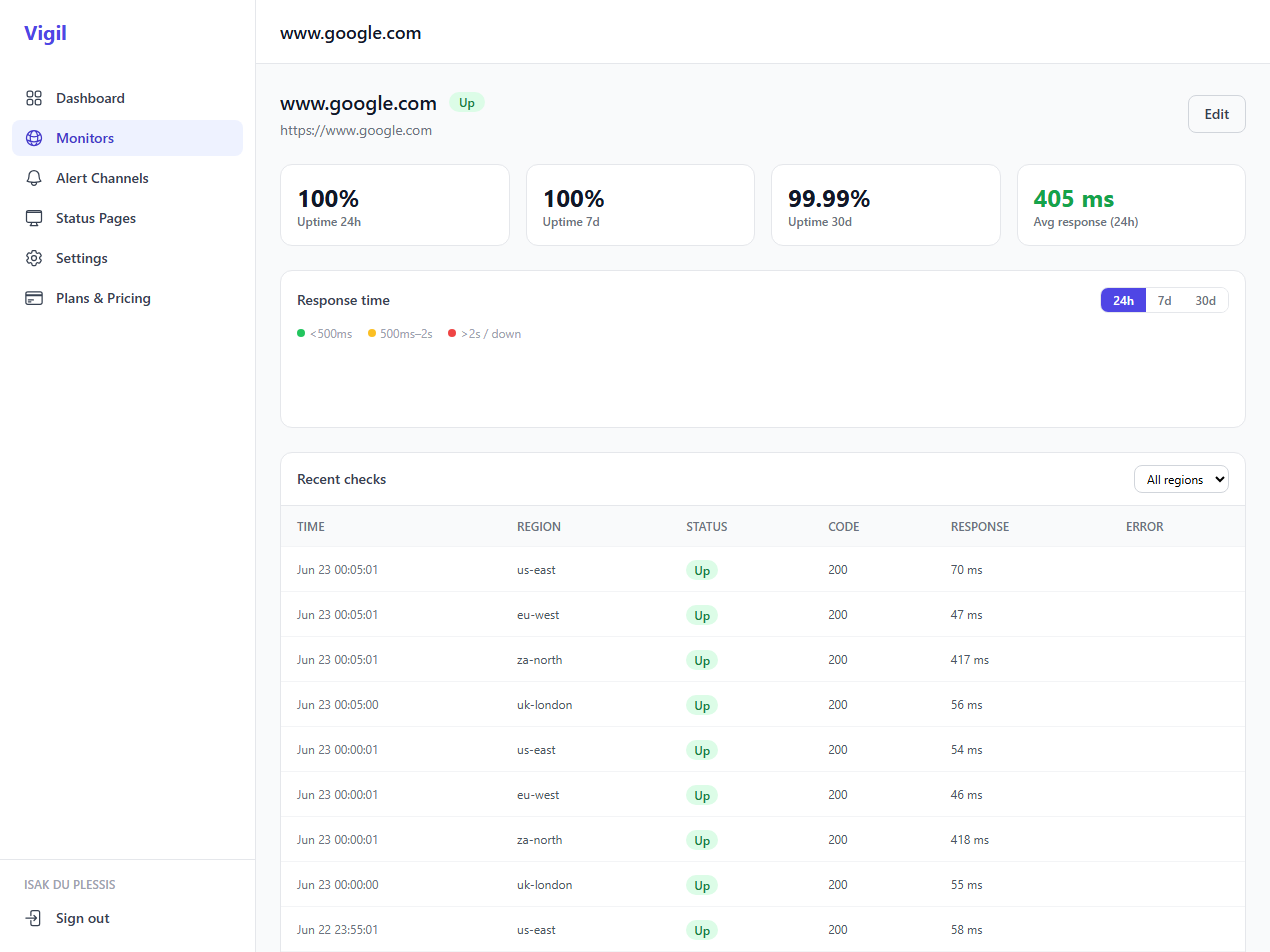Open Plans & Pricing
The width and height of the screenshot is (1270, 952).
[x=127, y=298]
